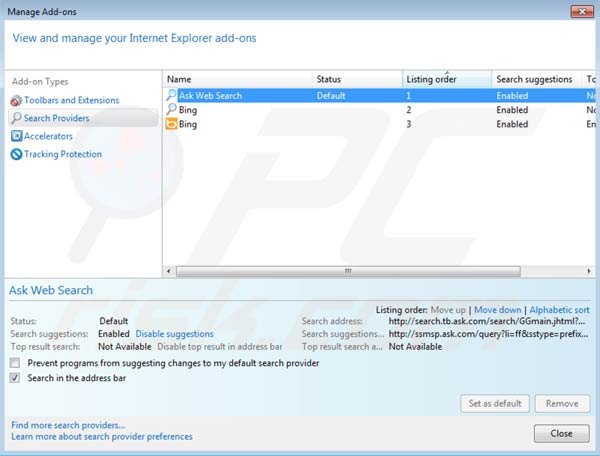Click the Tracking Protection blocked-circle icon

16,154
